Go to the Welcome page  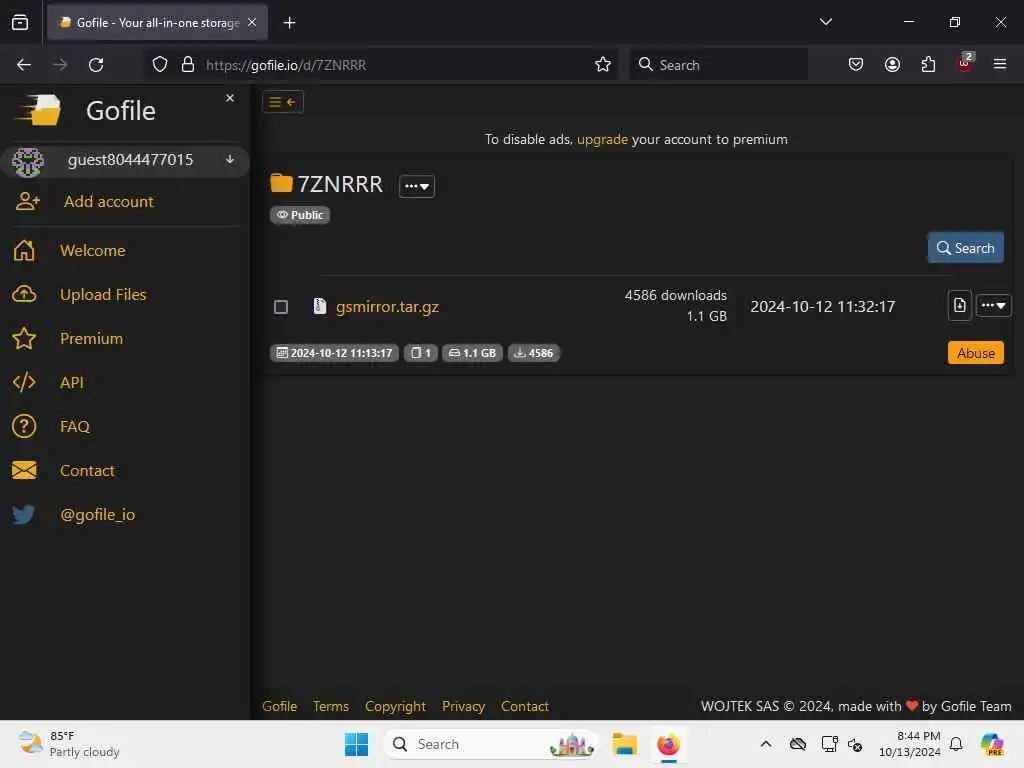(93, 250)
